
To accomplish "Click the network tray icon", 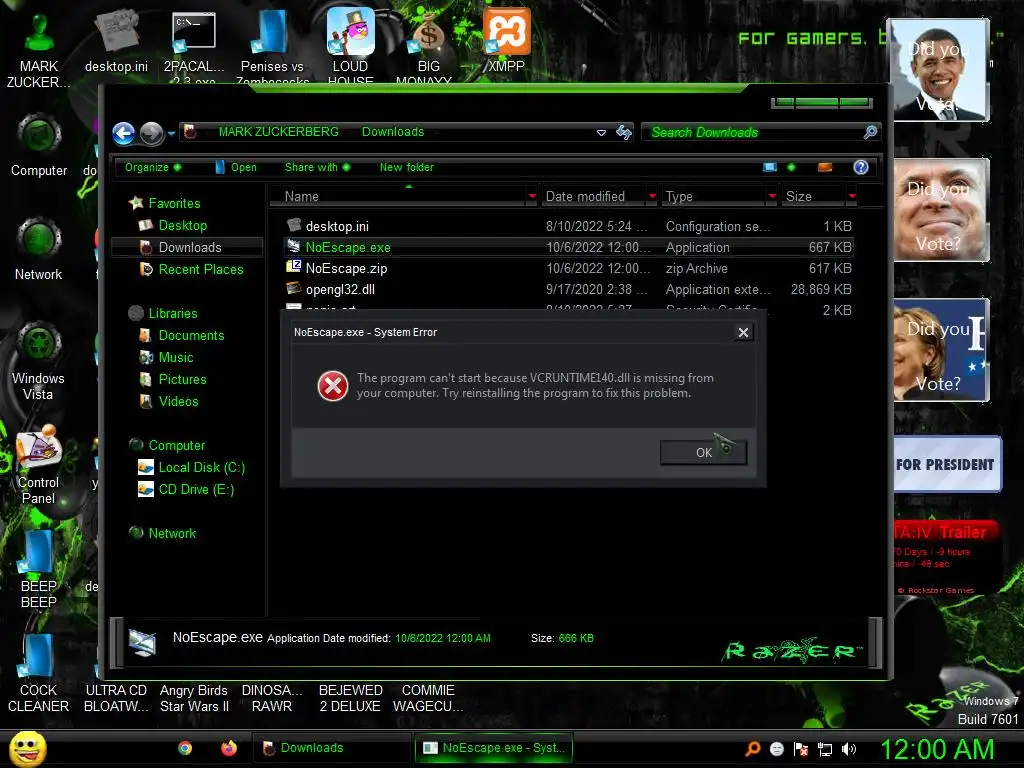I will pyautogui.click(x=825, y=749).
